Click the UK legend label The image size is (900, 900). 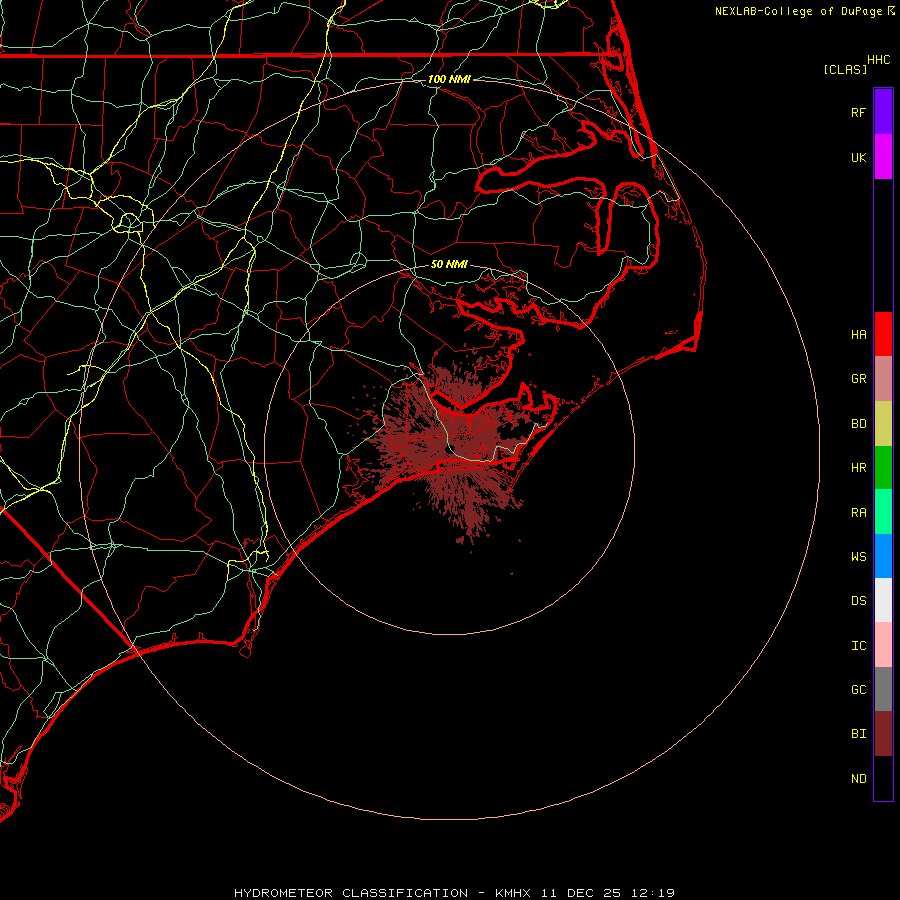[859, 157]
